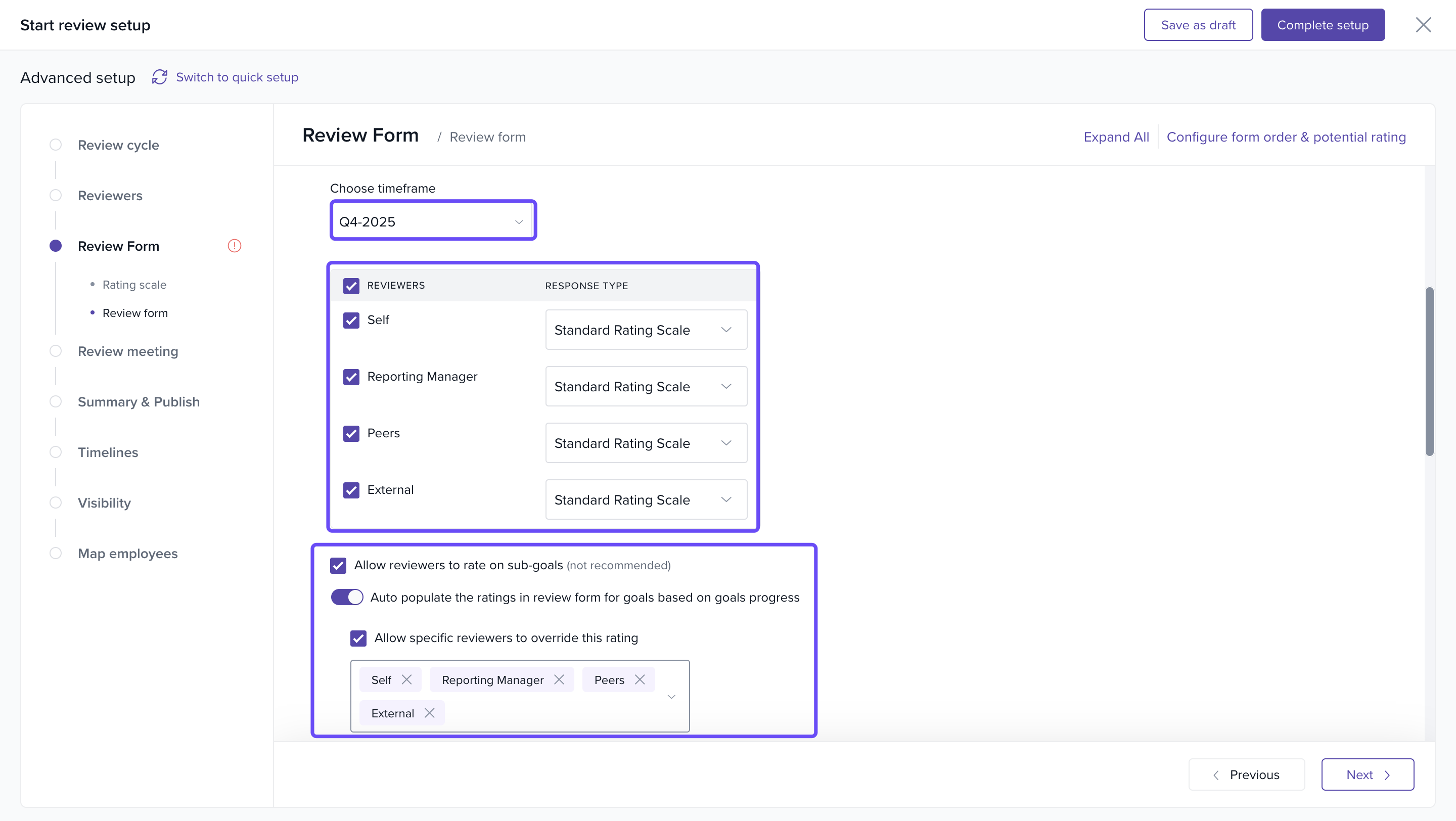Click Configure form order & potential rating

[1286, 136]
